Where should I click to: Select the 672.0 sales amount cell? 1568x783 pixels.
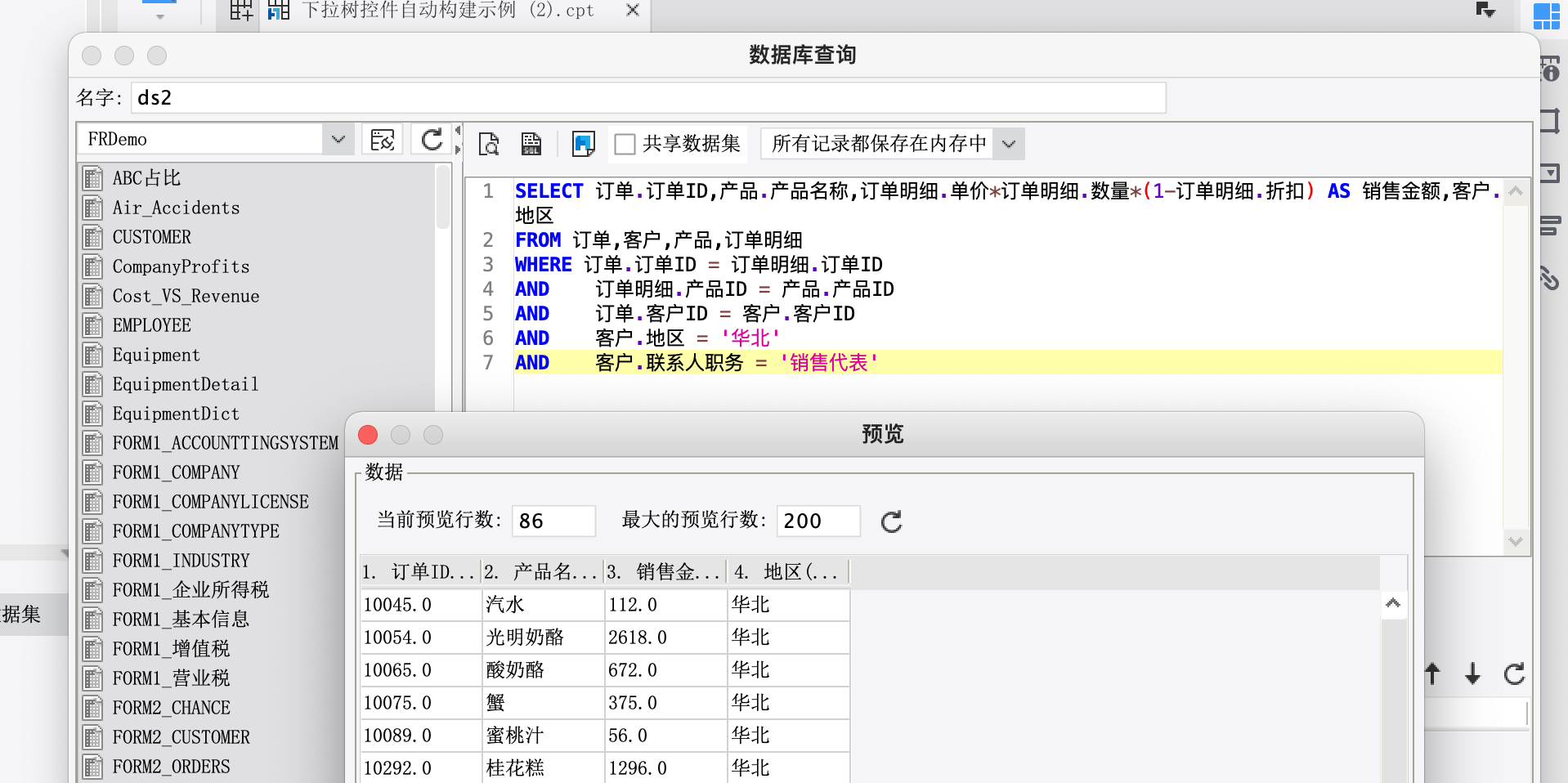(666, 670)
